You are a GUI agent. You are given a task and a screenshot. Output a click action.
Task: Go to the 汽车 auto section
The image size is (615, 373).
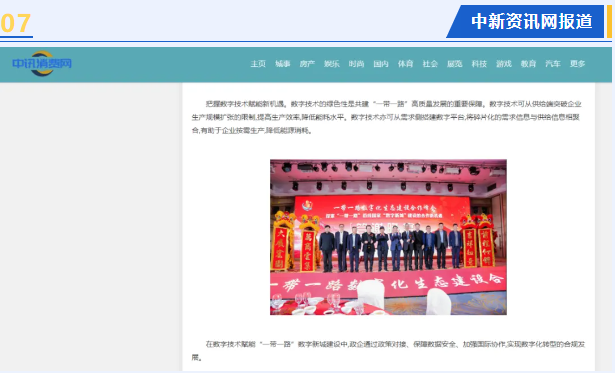(553, 64)
